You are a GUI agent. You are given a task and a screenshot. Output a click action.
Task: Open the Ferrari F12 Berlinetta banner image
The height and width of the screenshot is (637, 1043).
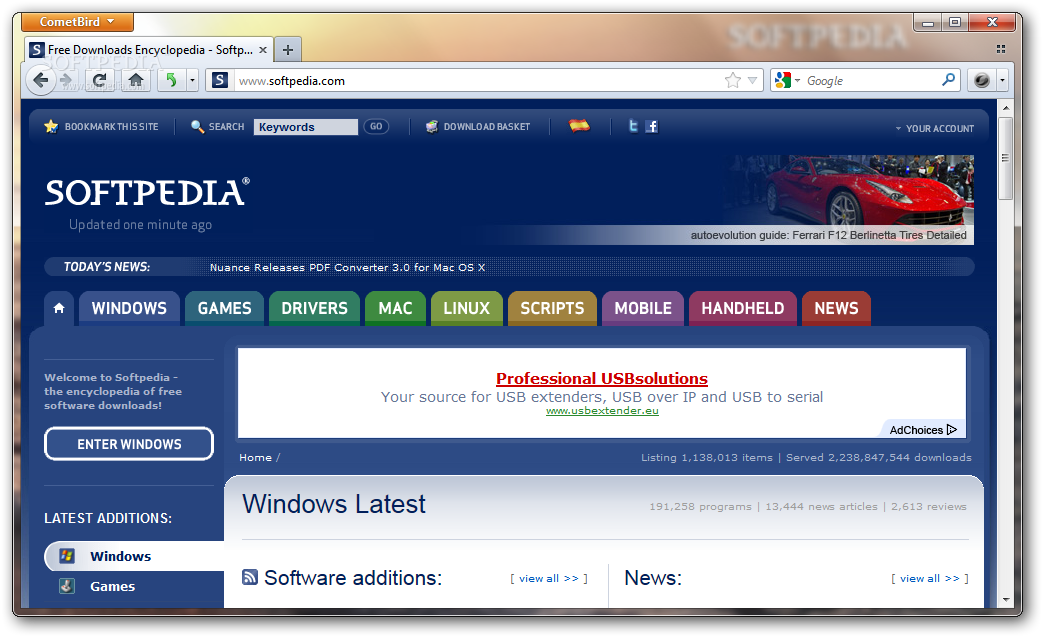click(x=849, y=199)
